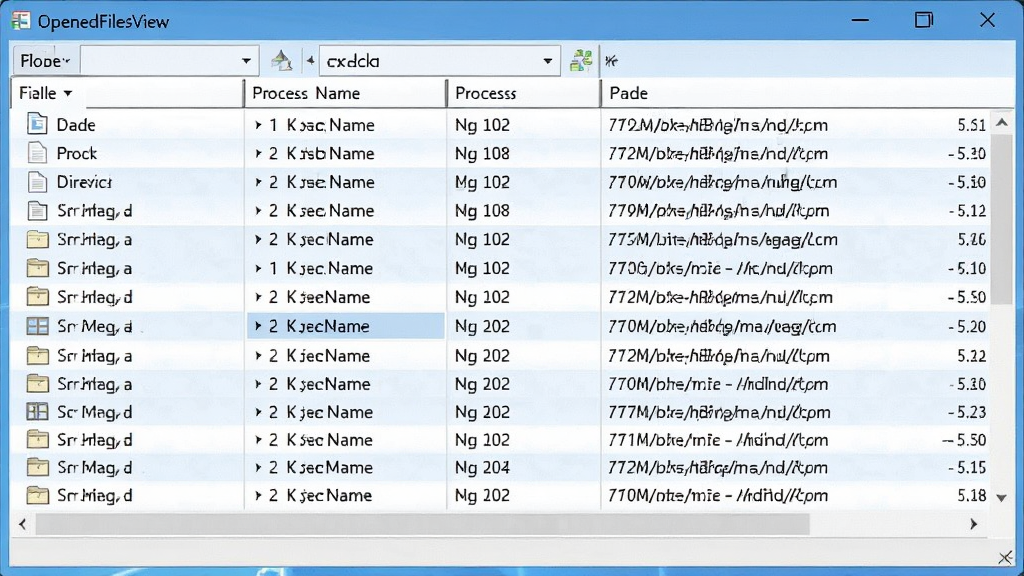Click the Fialle column header sort arrow
1024x576 pixels.
click(x=67, y=93)
